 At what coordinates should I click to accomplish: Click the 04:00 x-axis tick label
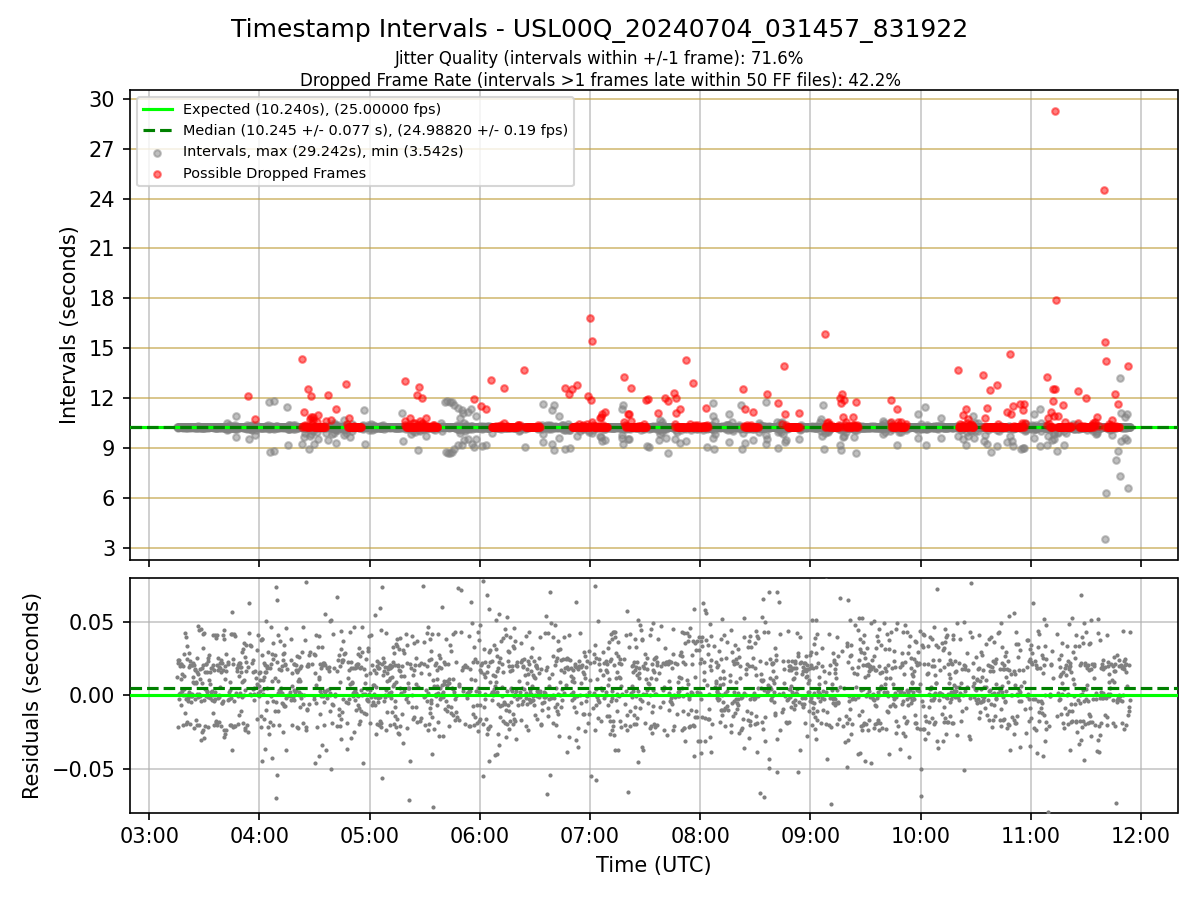pyautogui.click(x=259, y=834)
